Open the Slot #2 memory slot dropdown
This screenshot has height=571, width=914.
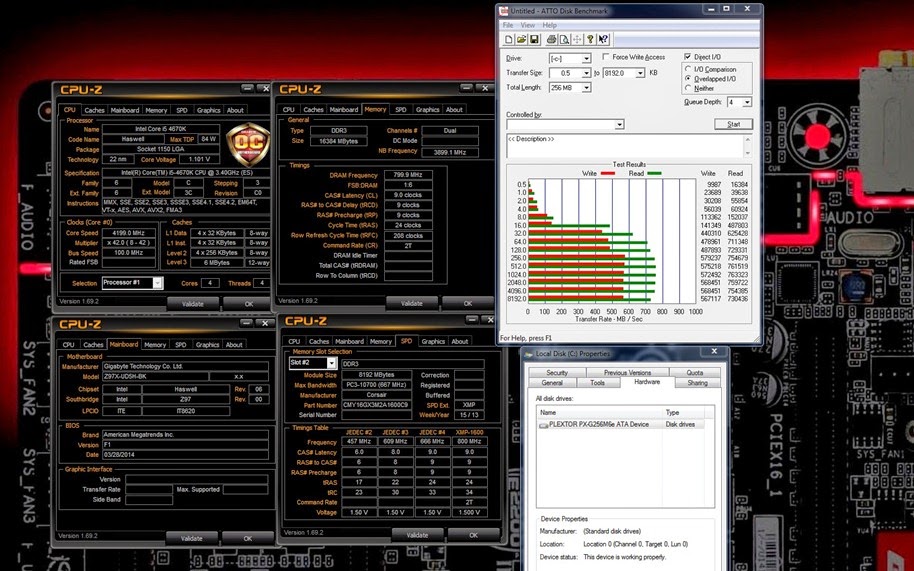(x=331, y=363)
